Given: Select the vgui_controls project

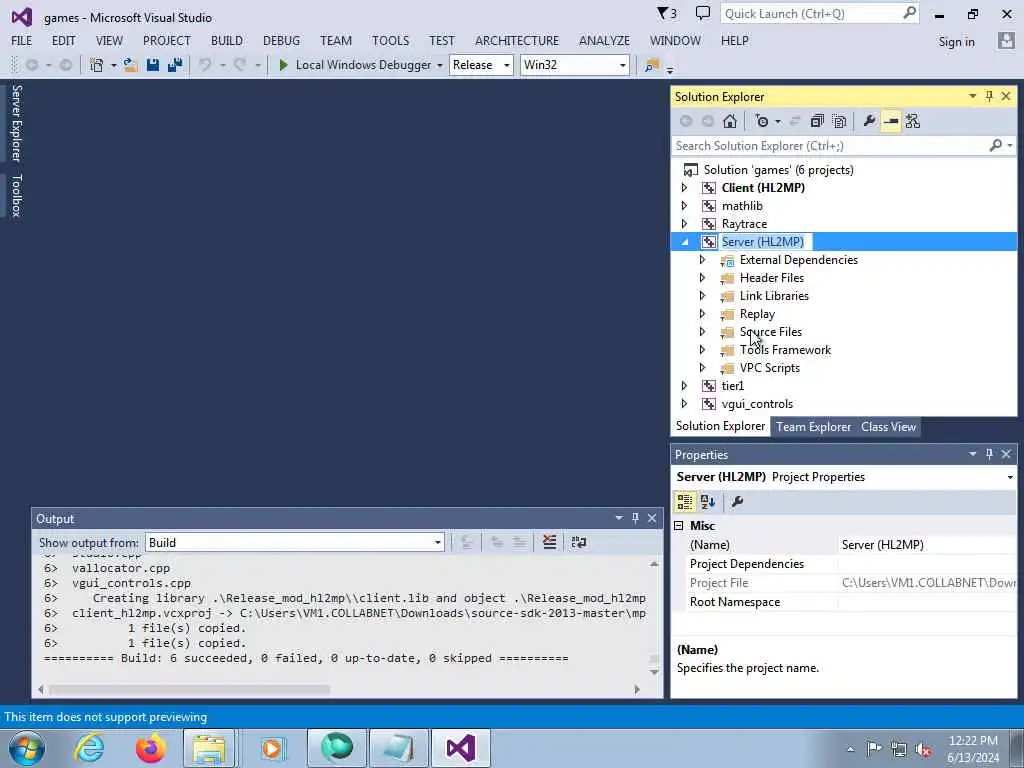Looking at the screenshot, I should click(x=757, y=404).
